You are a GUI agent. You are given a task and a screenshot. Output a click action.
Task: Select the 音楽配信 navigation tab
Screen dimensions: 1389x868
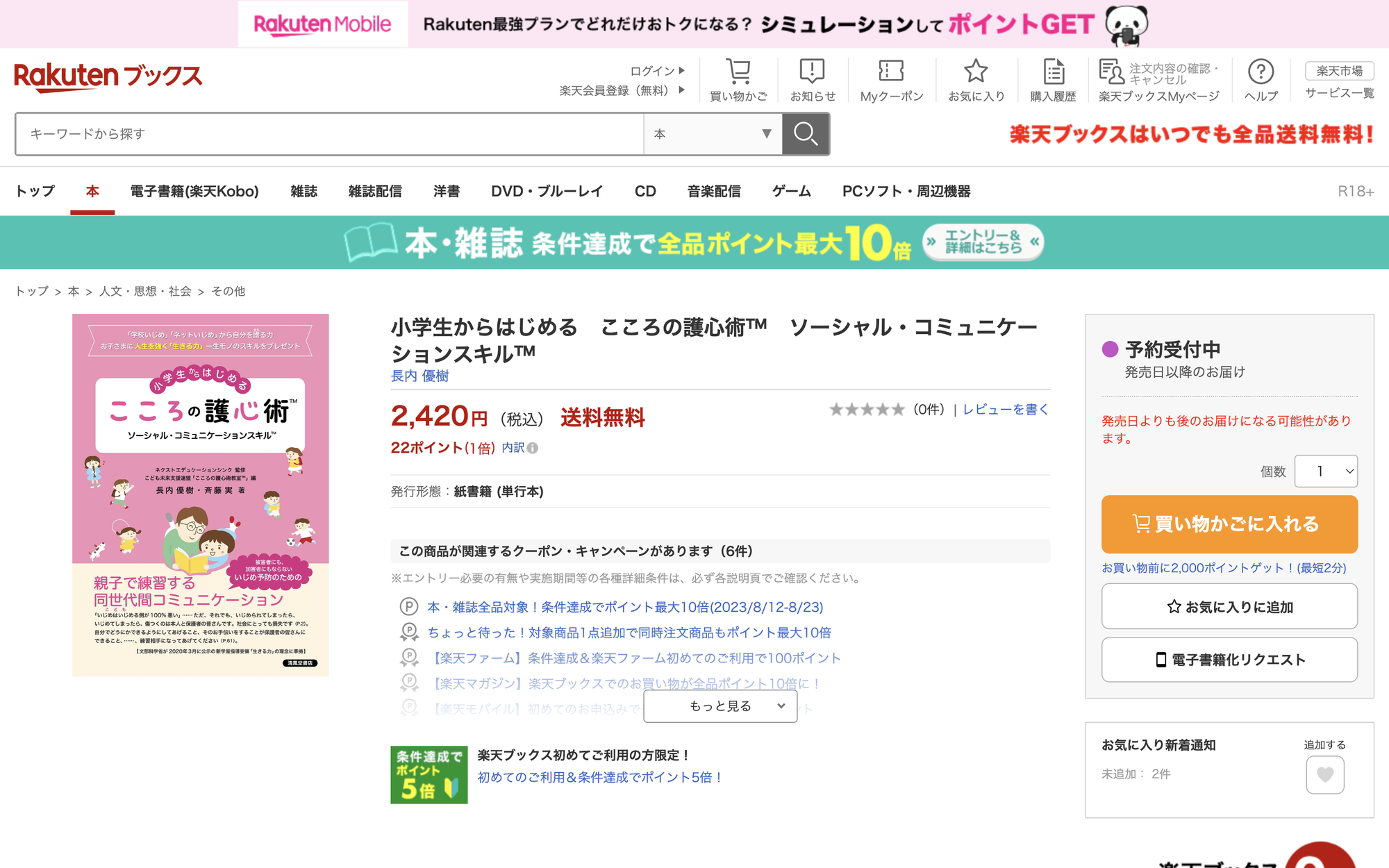714,191
